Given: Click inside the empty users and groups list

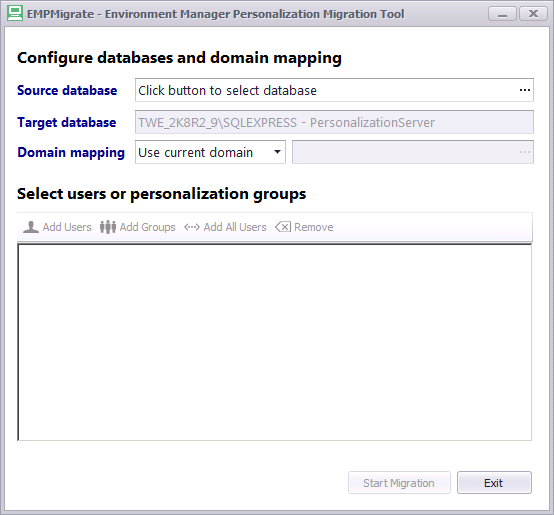Looking at the screenshot, I should tap(275, 342).
